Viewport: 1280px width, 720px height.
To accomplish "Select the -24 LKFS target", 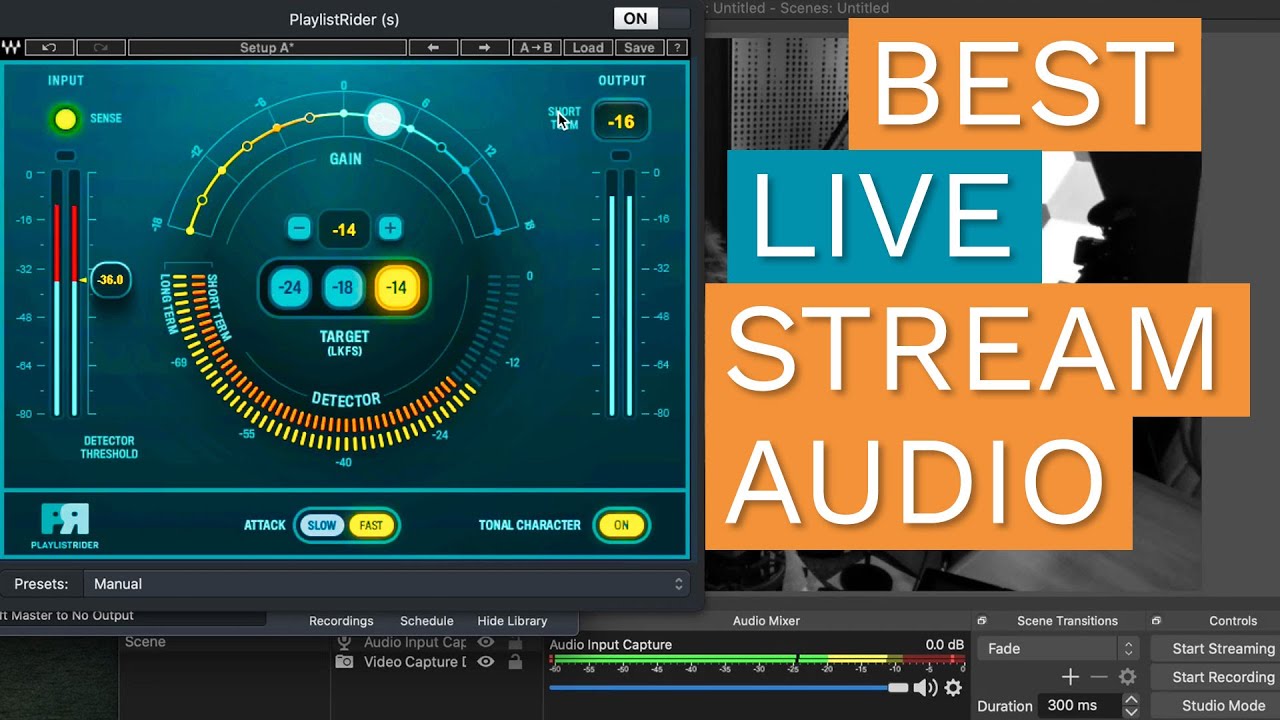I will [x=290, y=288].
